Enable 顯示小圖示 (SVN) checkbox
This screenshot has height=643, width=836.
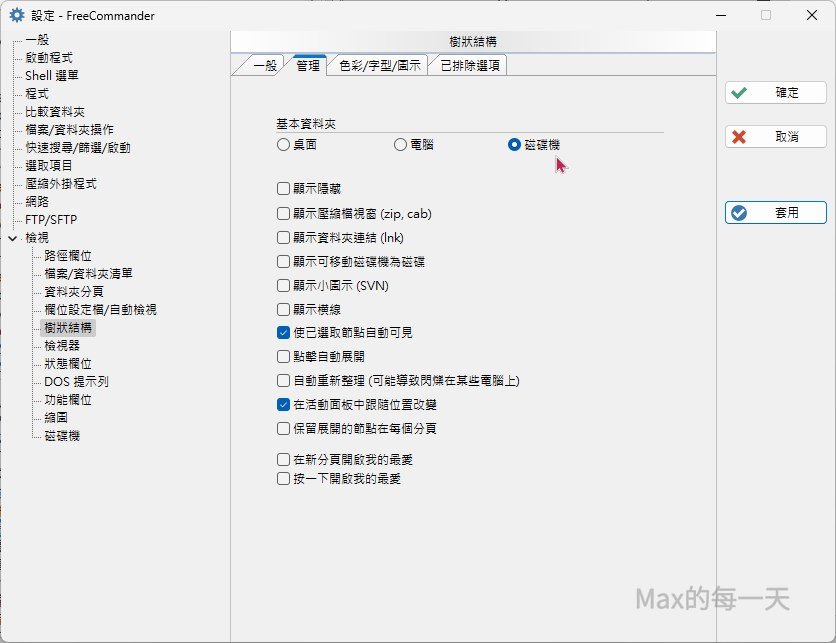[284, 286]
